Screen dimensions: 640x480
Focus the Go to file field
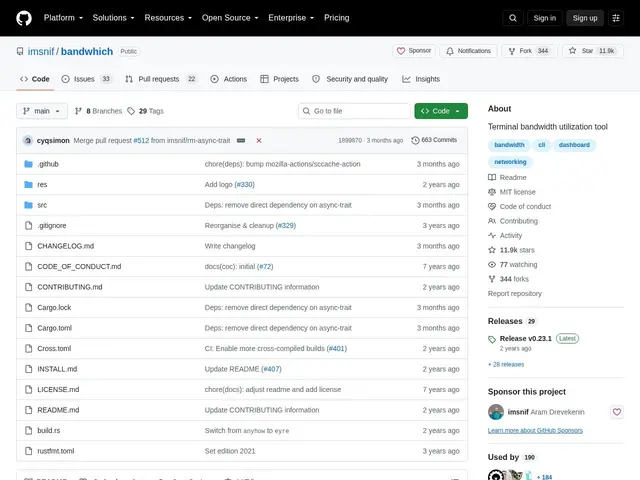tap(354, 111)
